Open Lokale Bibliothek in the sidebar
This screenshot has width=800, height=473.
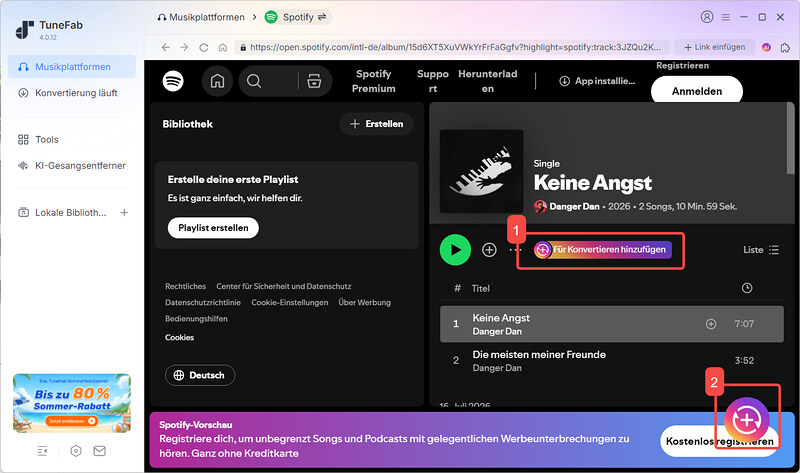(62, 212)
